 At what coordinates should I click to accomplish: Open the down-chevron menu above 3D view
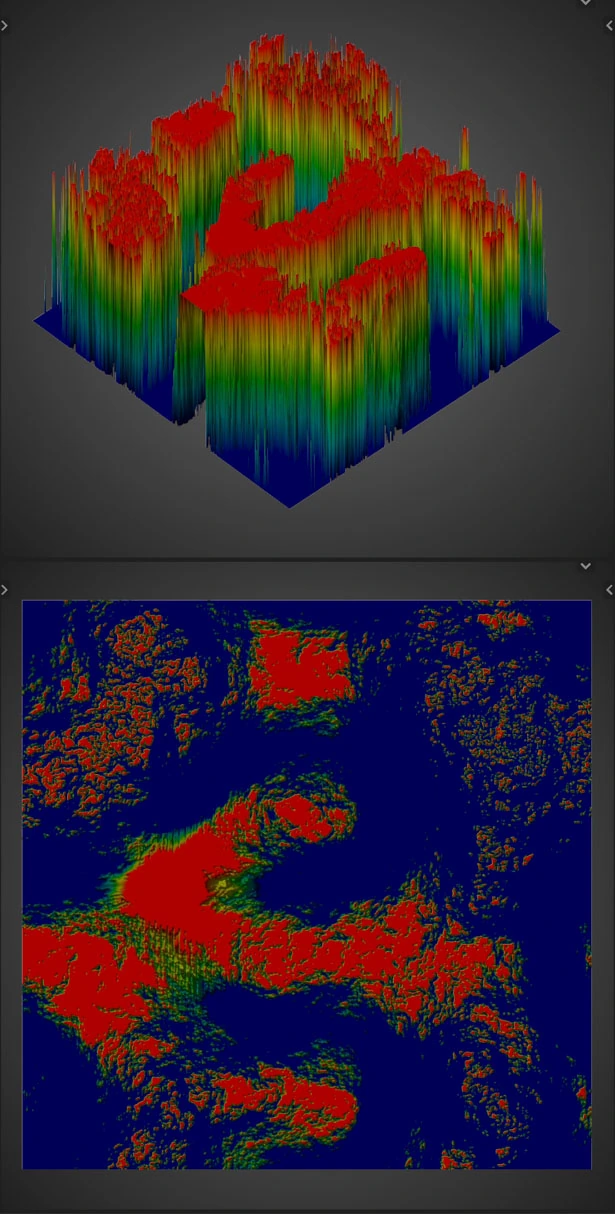[586, 3]
